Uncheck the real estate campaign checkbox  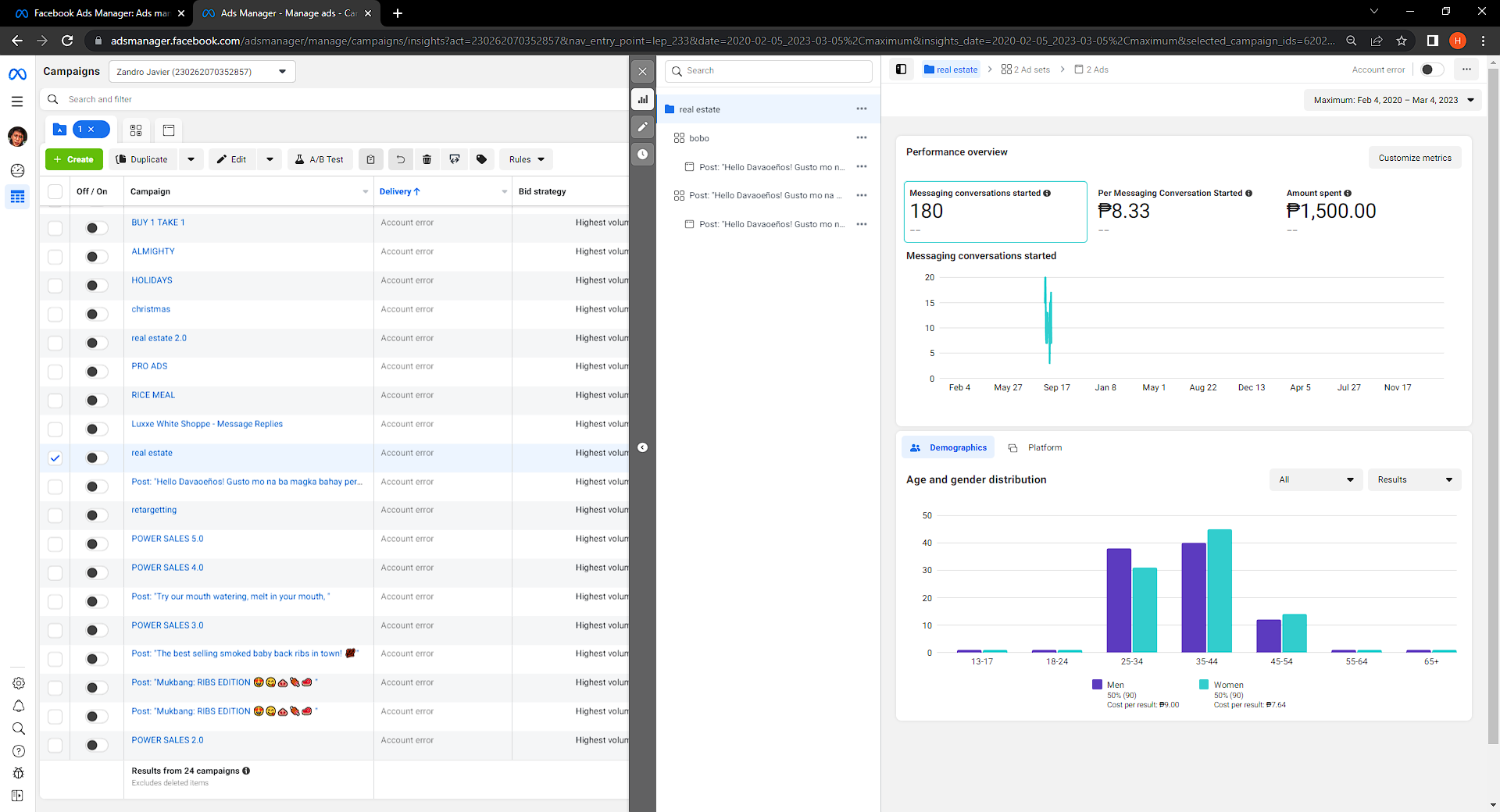(x=55, y=458)
